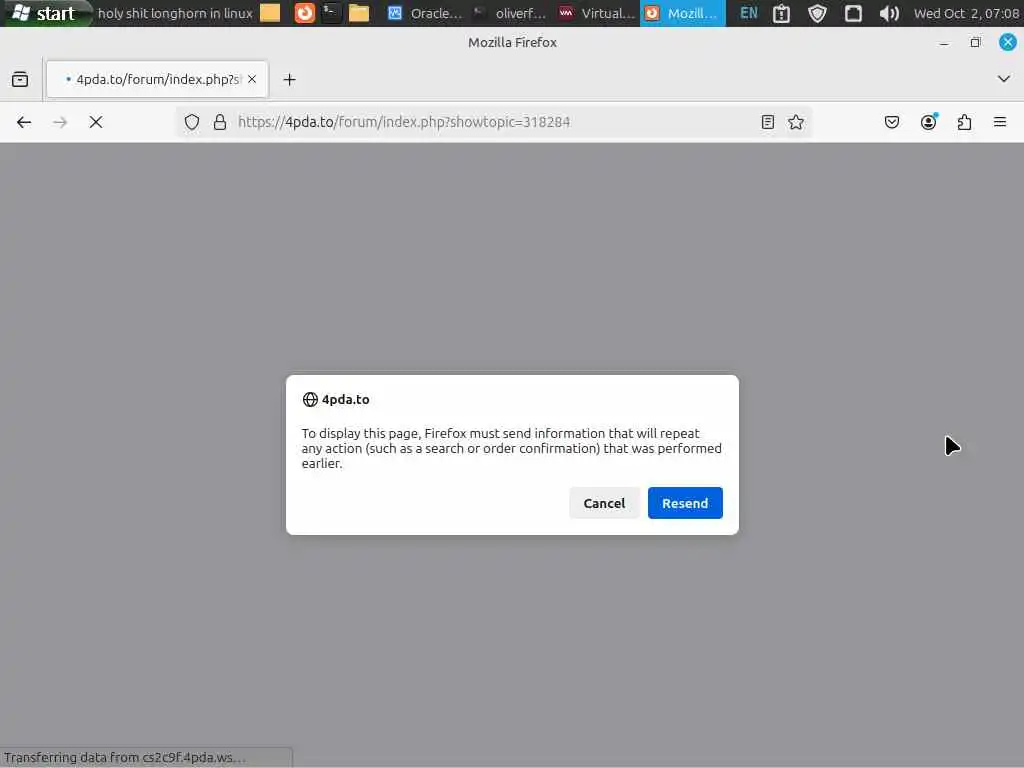Click the EN keyboard layout indicator
The width and height of the screenshot is (1024, 768).
tap(748, 13)
